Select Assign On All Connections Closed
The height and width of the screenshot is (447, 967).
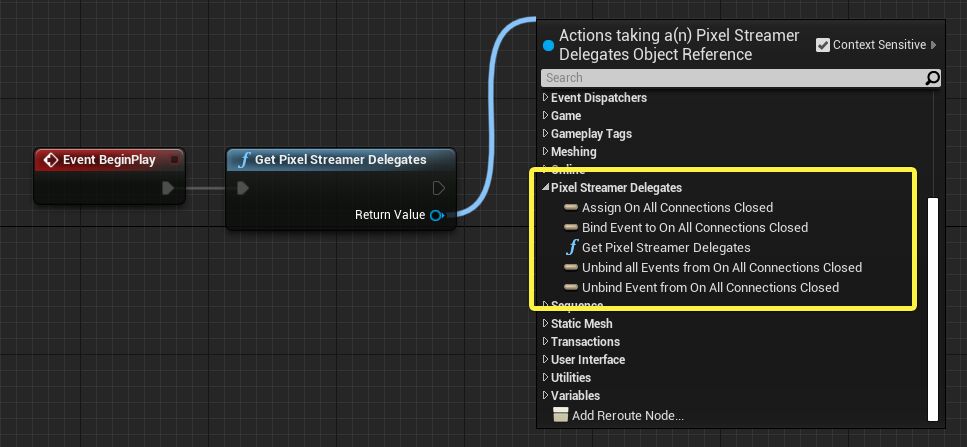click(677, 207)
